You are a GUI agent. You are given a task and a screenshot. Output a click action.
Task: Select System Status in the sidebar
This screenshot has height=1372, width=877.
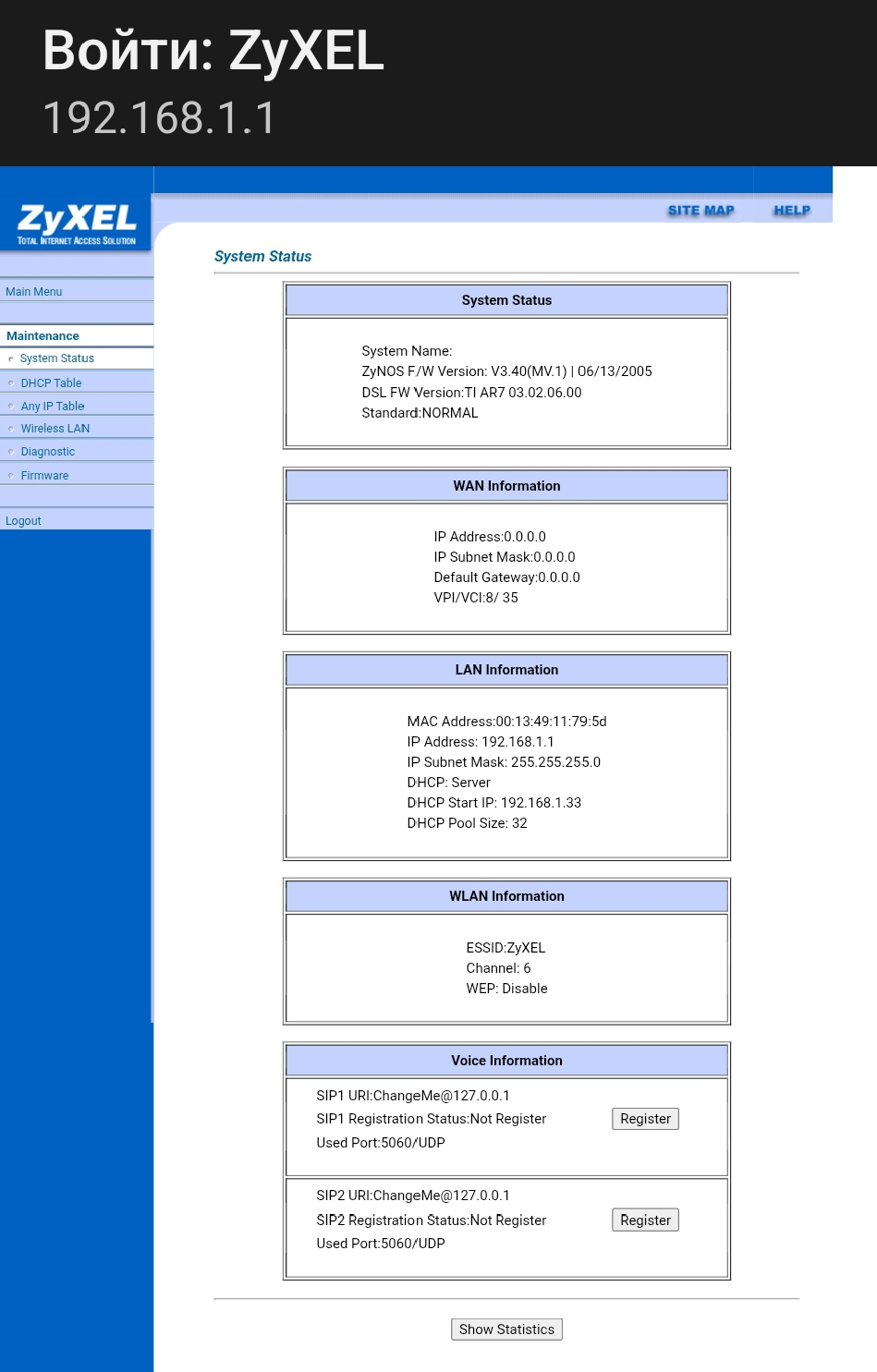[57, 358]
